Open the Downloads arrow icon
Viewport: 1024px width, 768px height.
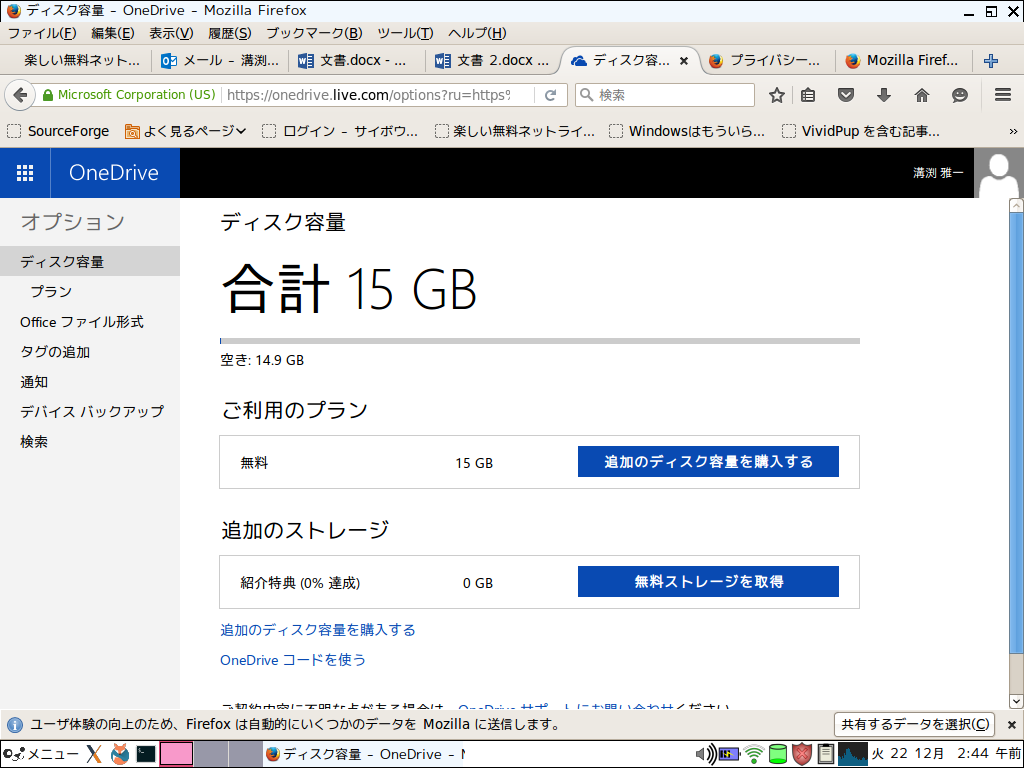point(884,95)
